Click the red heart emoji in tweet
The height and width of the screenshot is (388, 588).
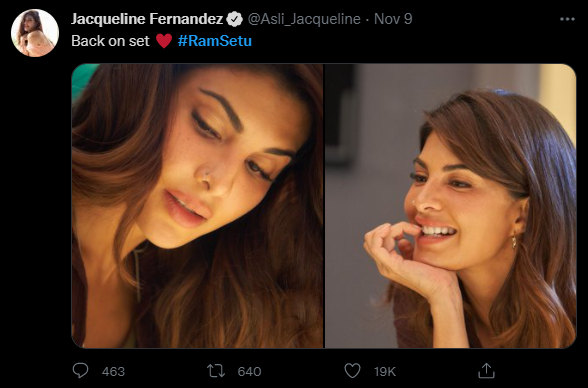click(164, 41)
